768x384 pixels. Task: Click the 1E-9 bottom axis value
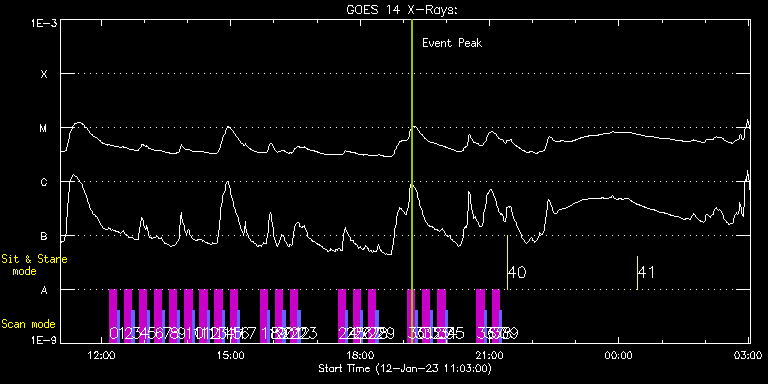point(44,340)
